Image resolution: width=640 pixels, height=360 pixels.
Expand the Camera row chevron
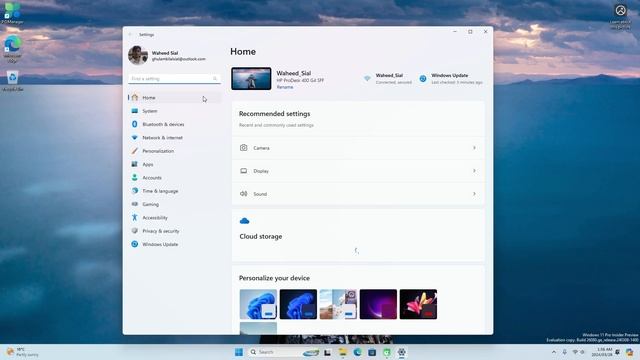(474, 148)
